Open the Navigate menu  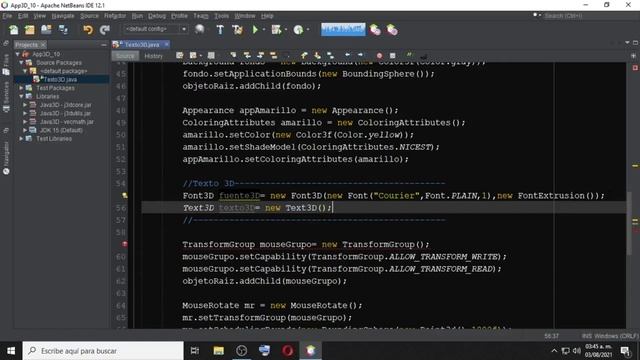click(x=63, y=16)
